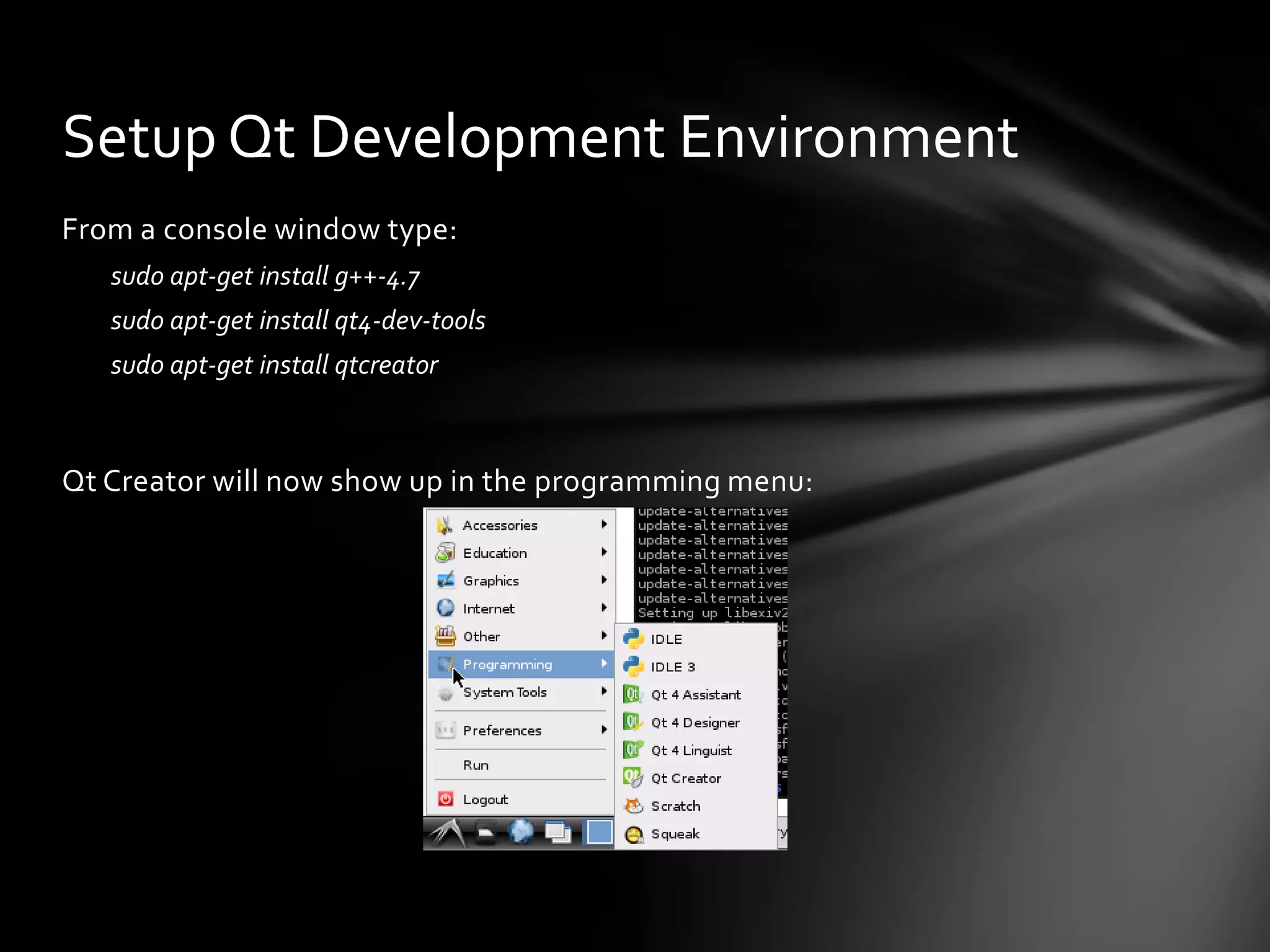Click the Programming category icon
Viewport: 1270px width, 952px height.
(445, 664)
